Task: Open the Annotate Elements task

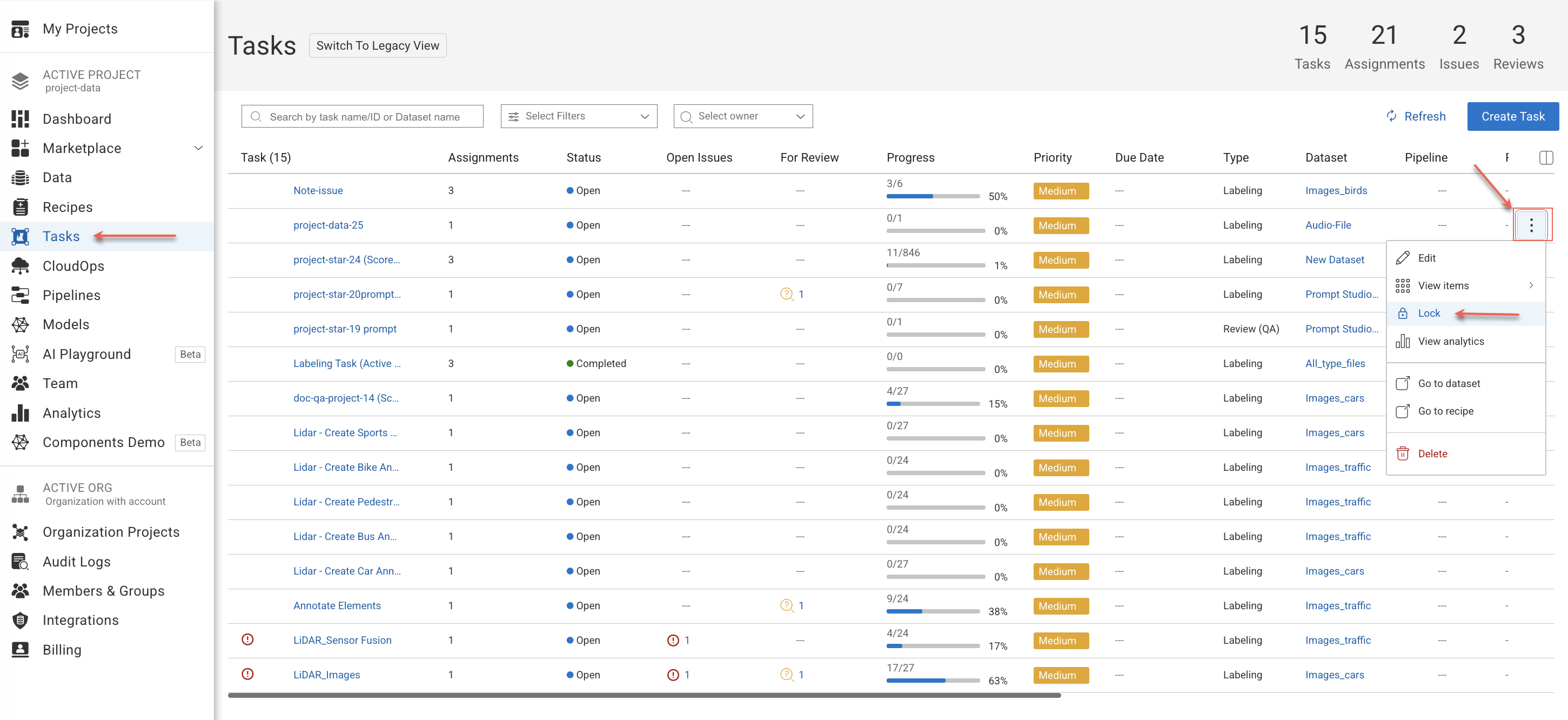Action: [x=337, y=605]
